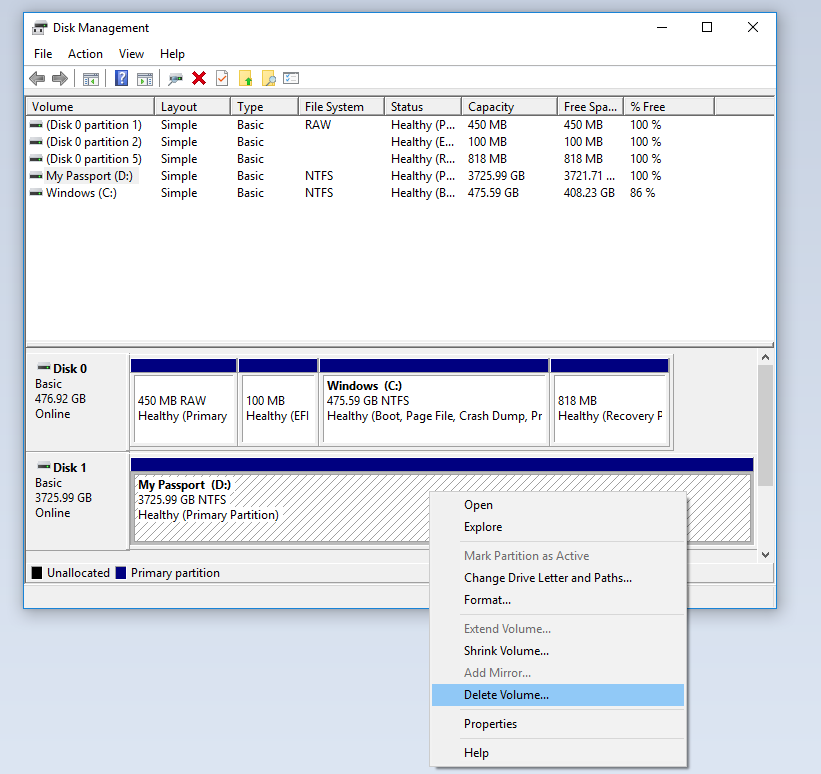The image size is (821, 774).
Task: Click drive icon beside (Disk 0 partition 1)
Action: 36,125
